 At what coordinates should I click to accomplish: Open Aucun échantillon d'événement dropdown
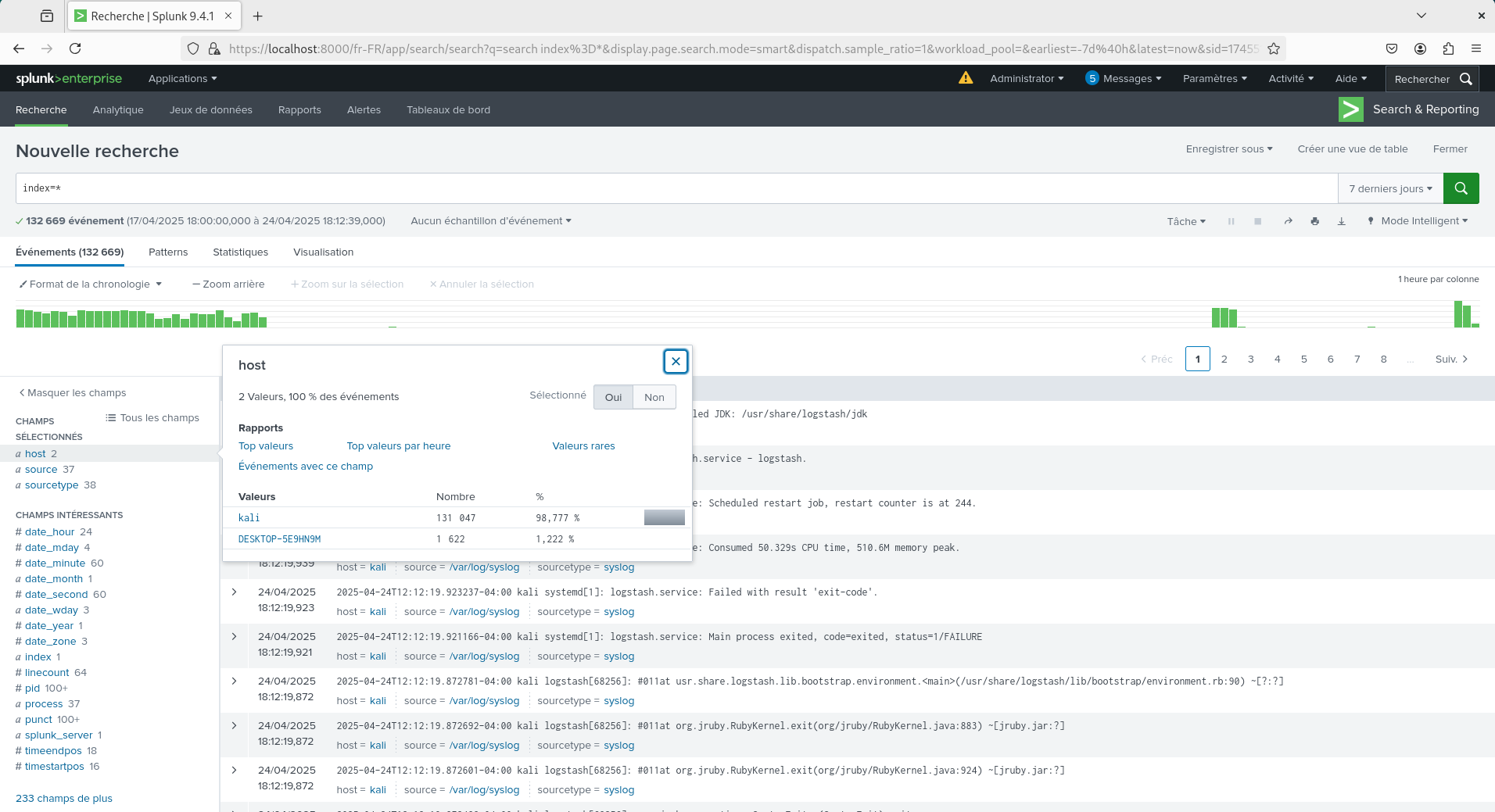(x=491, y=221)
